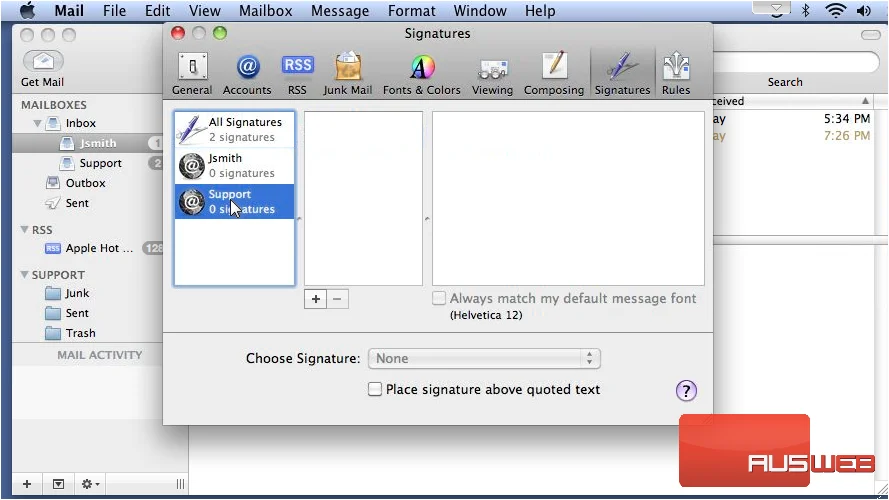Select Support account in signatures list
889x500 pixels.
click(x=234, y=201)
